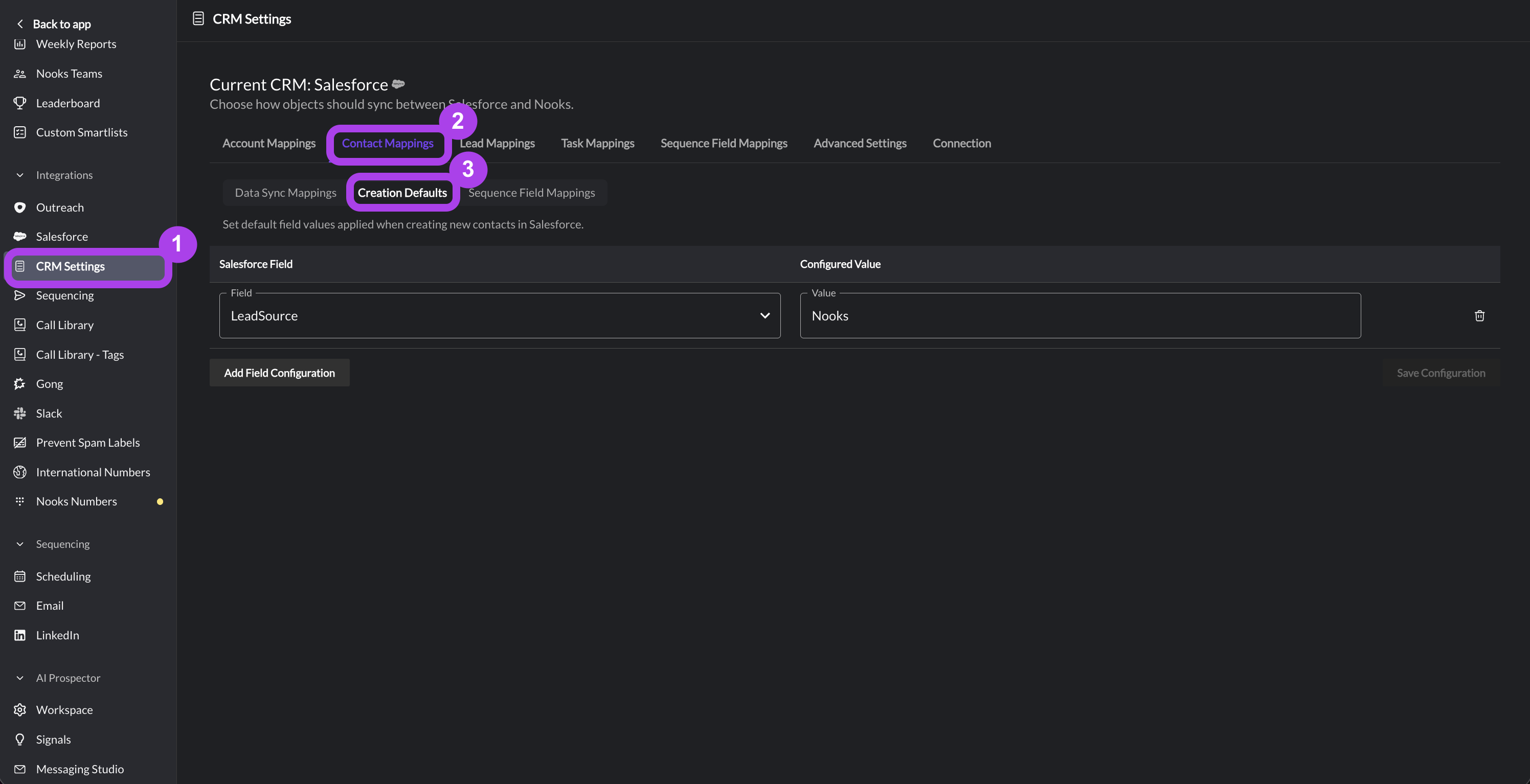Viewport: 1530px width, 784px height.
Task: Click the Nooks Numbers dialpad icon
Action: [x=19, y=501]
